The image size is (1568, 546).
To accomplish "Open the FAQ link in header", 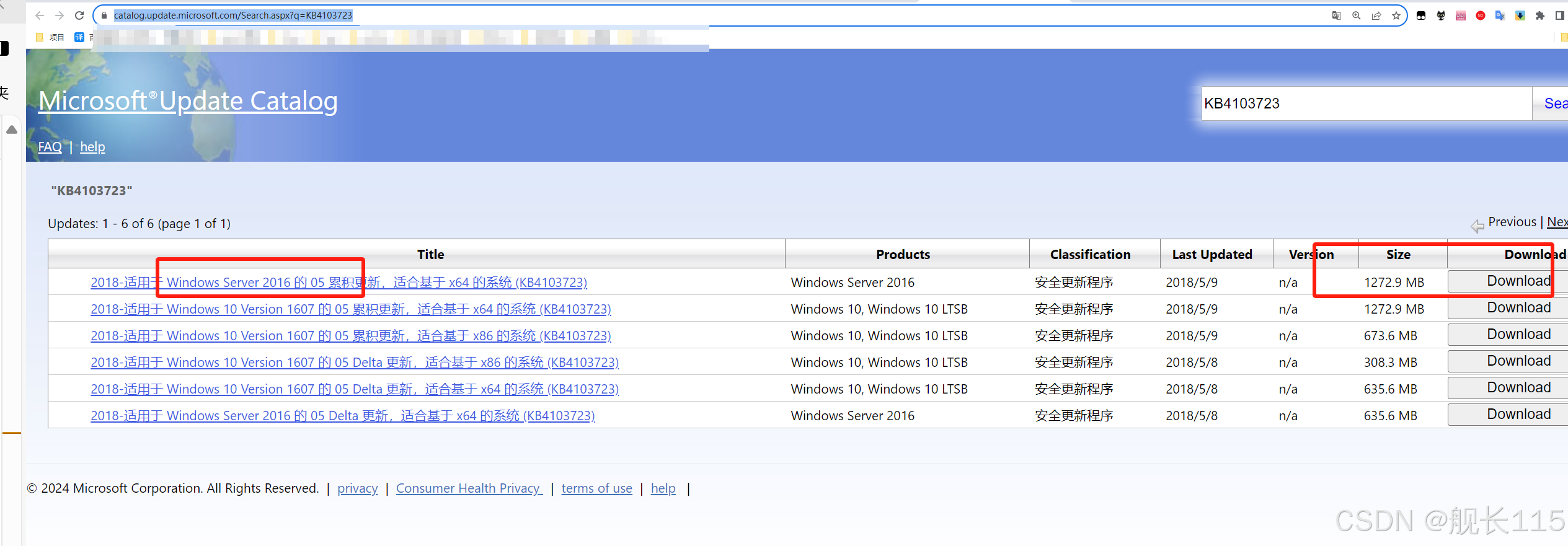I will pos(50,147).
